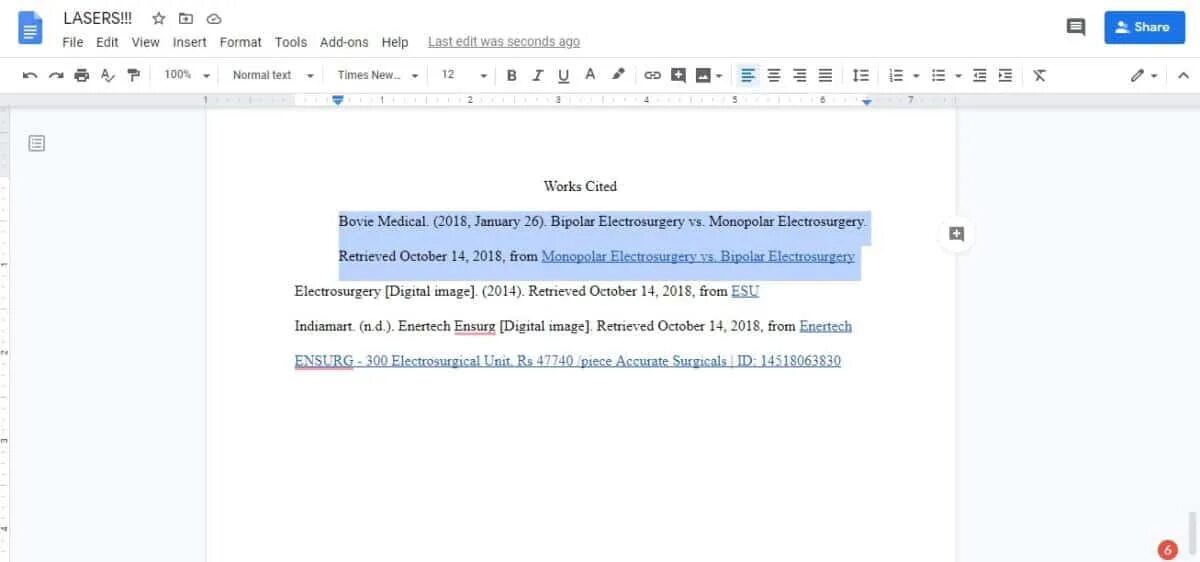The width and height of the screenshot is (1200, 562).
Task: Open the Insert menu
Action: pos(190,42)
